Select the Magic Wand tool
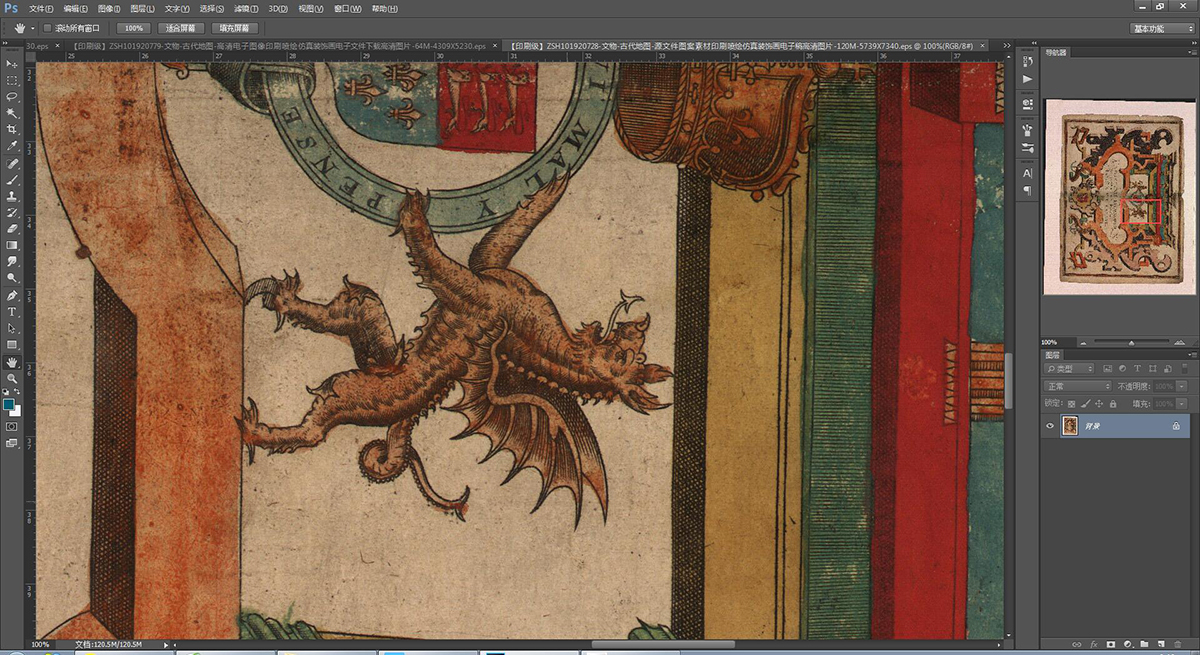Image resolution: width=1200 pixels, height=655 pixels. [x=14, y=113]
